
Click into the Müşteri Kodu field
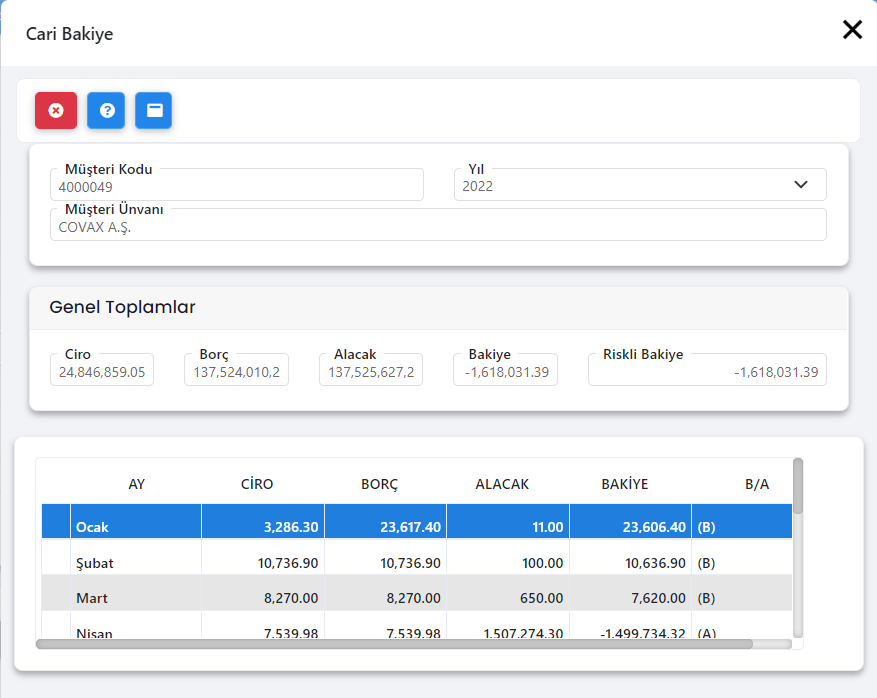[x=237, y=186]
